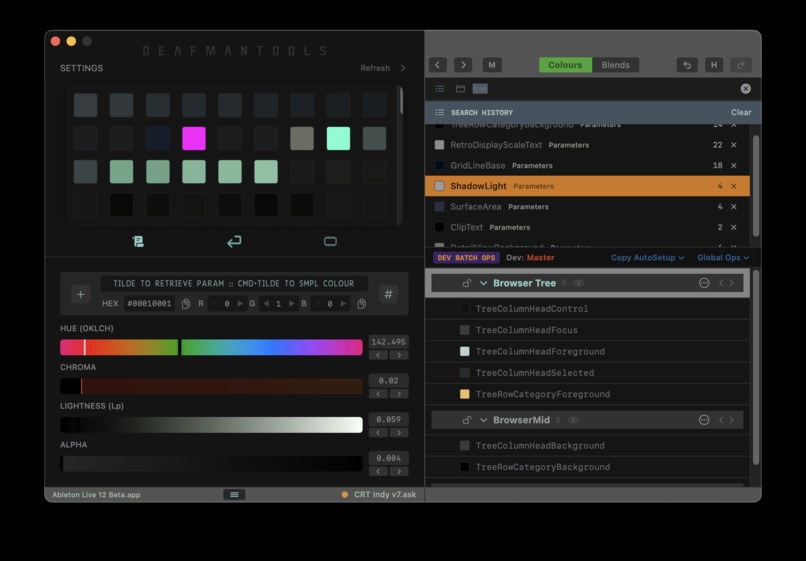806x561 pixels.
Task: Click the back arrow in the right toolbar
Action: pyautogui.click(x=437, y=65)
